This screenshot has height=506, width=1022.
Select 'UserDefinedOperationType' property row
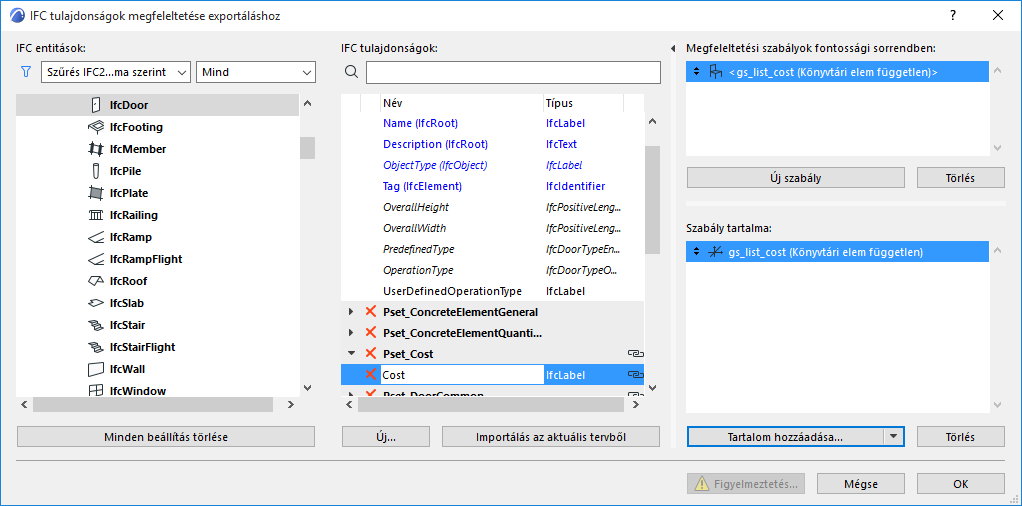492,291
